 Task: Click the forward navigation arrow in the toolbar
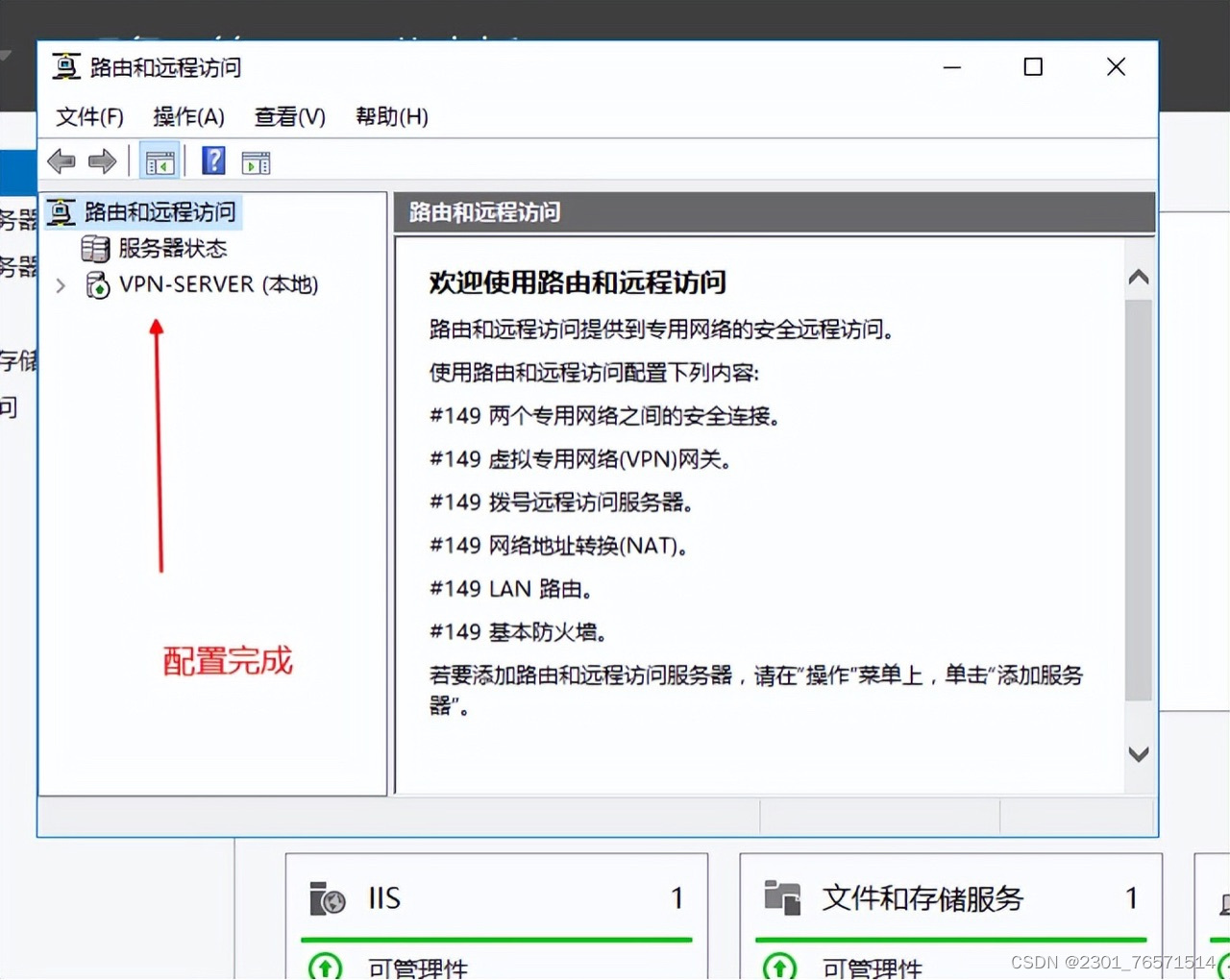[x=102, y=160]
